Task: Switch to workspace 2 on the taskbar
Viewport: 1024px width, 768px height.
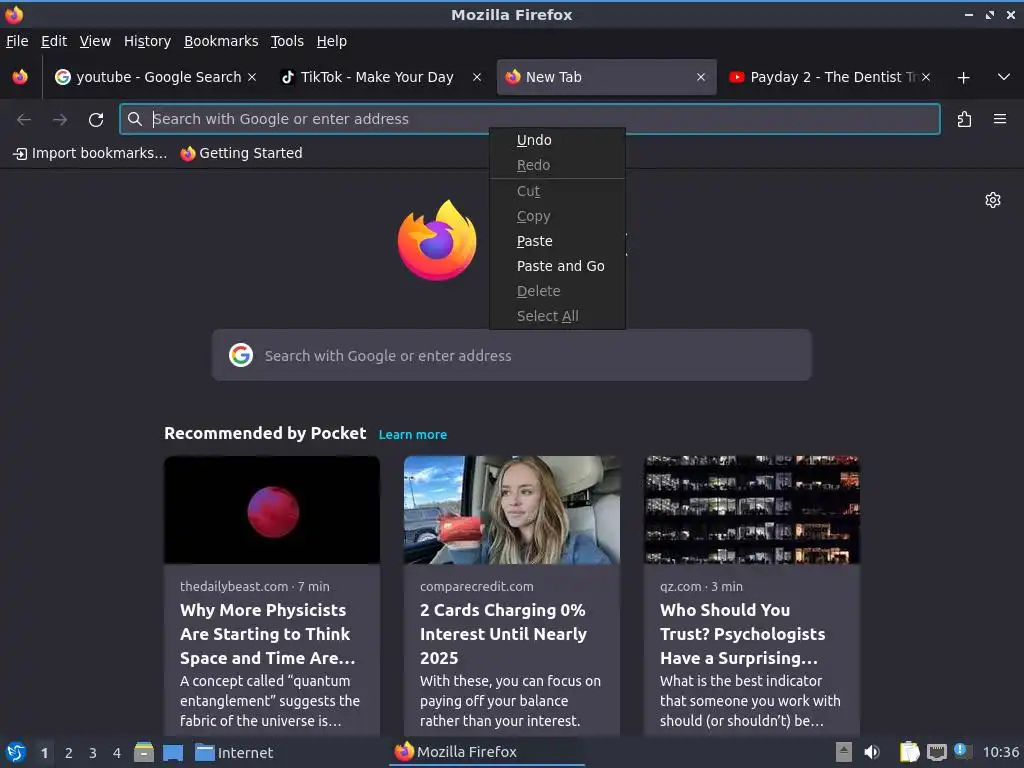Action: (x=69, y=753)
